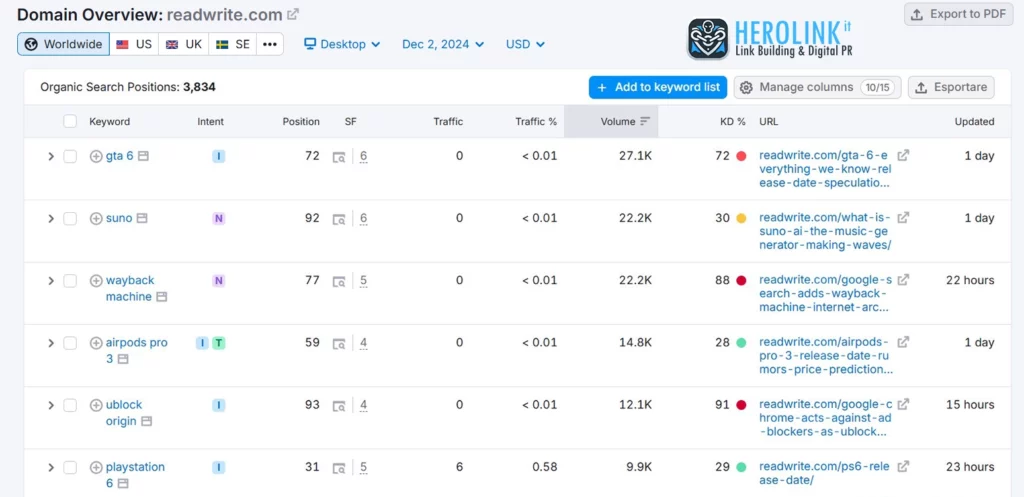
Task: Check the wayback machine row checkbox
Action: pos(70,281)
